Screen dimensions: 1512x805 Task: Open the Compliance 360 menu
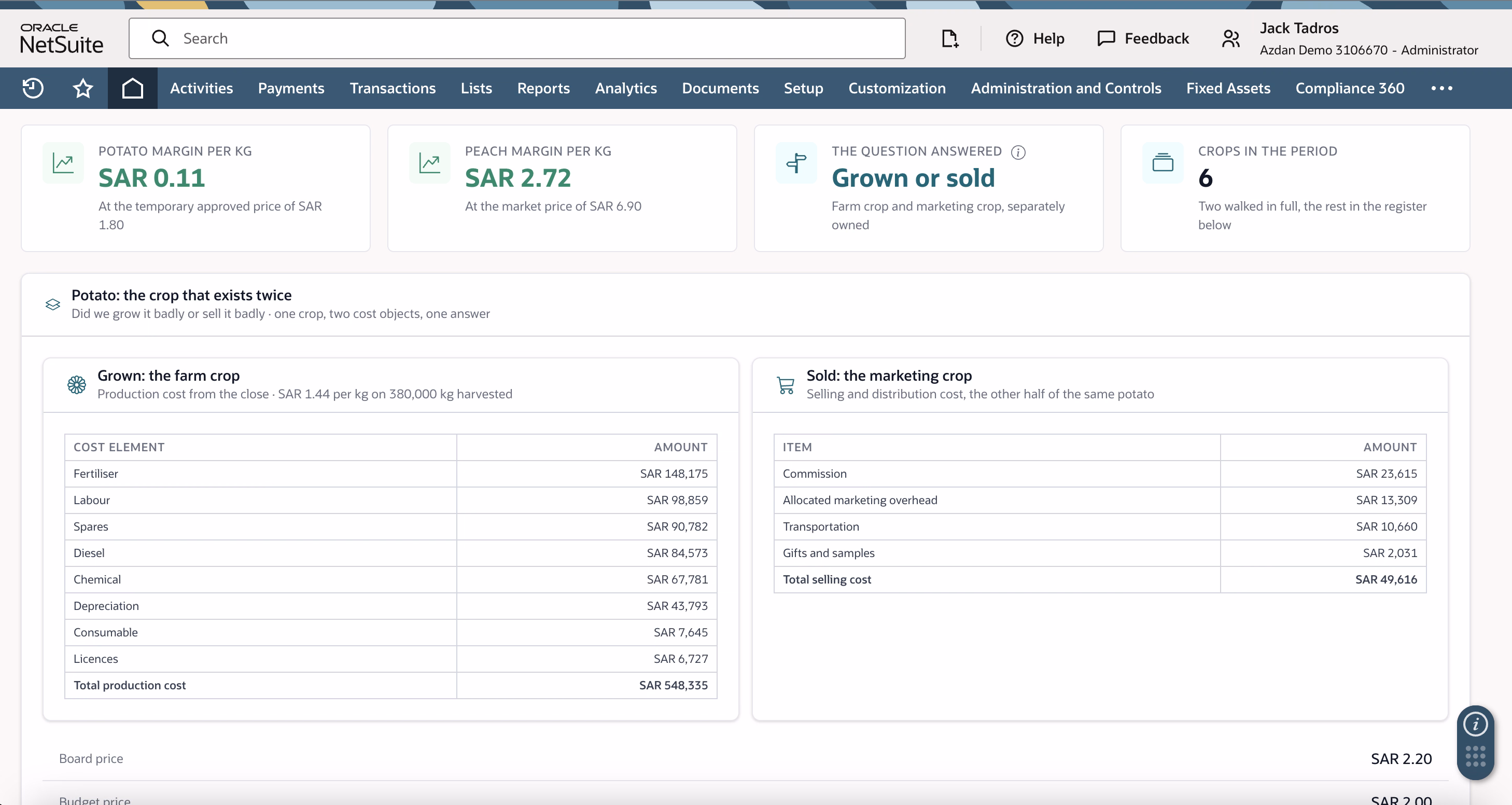click(x=1350, y=88)
